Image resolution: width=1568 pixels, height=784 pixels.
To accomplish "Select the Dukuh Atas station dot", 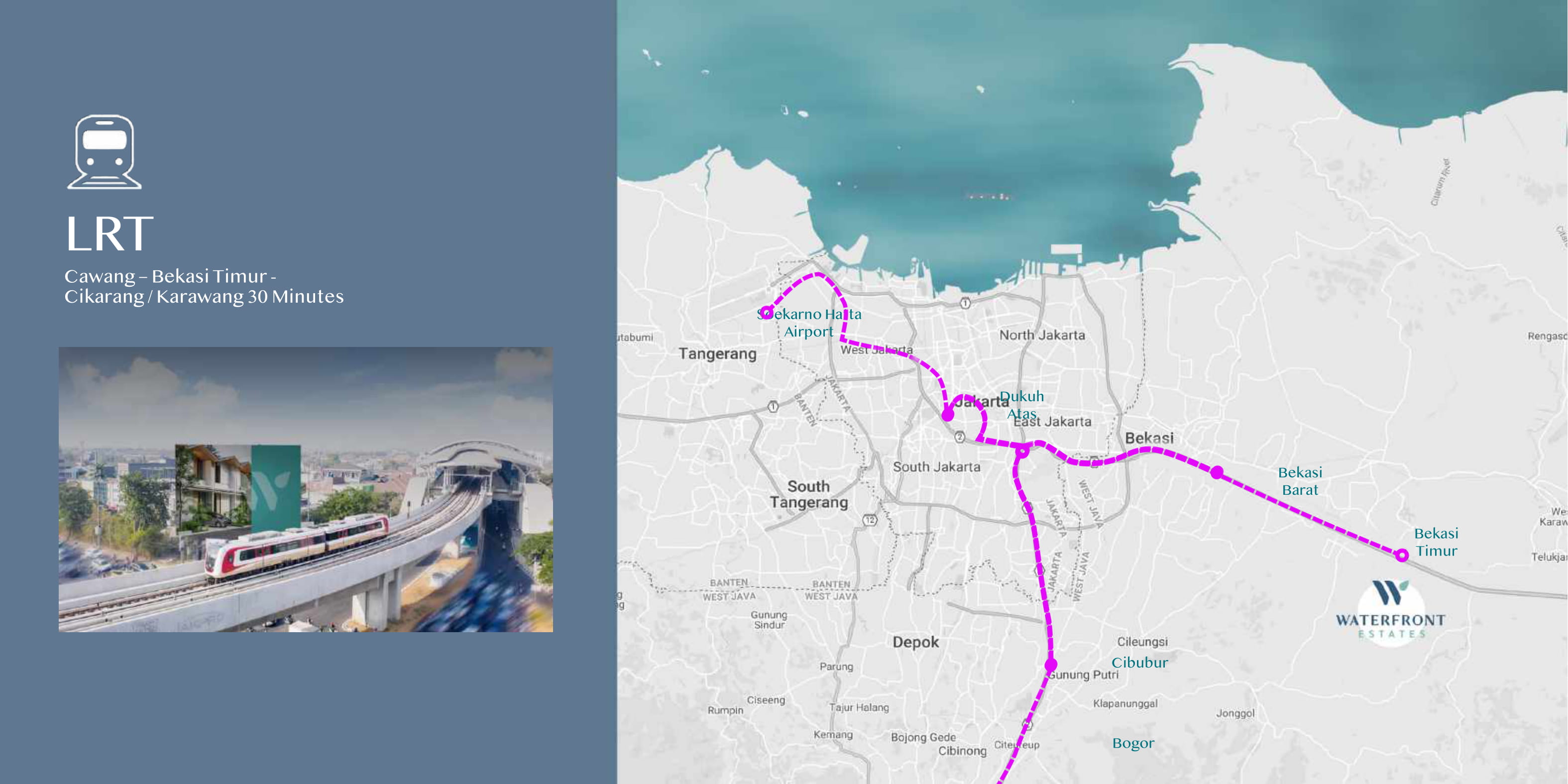I will click(948, 415).
